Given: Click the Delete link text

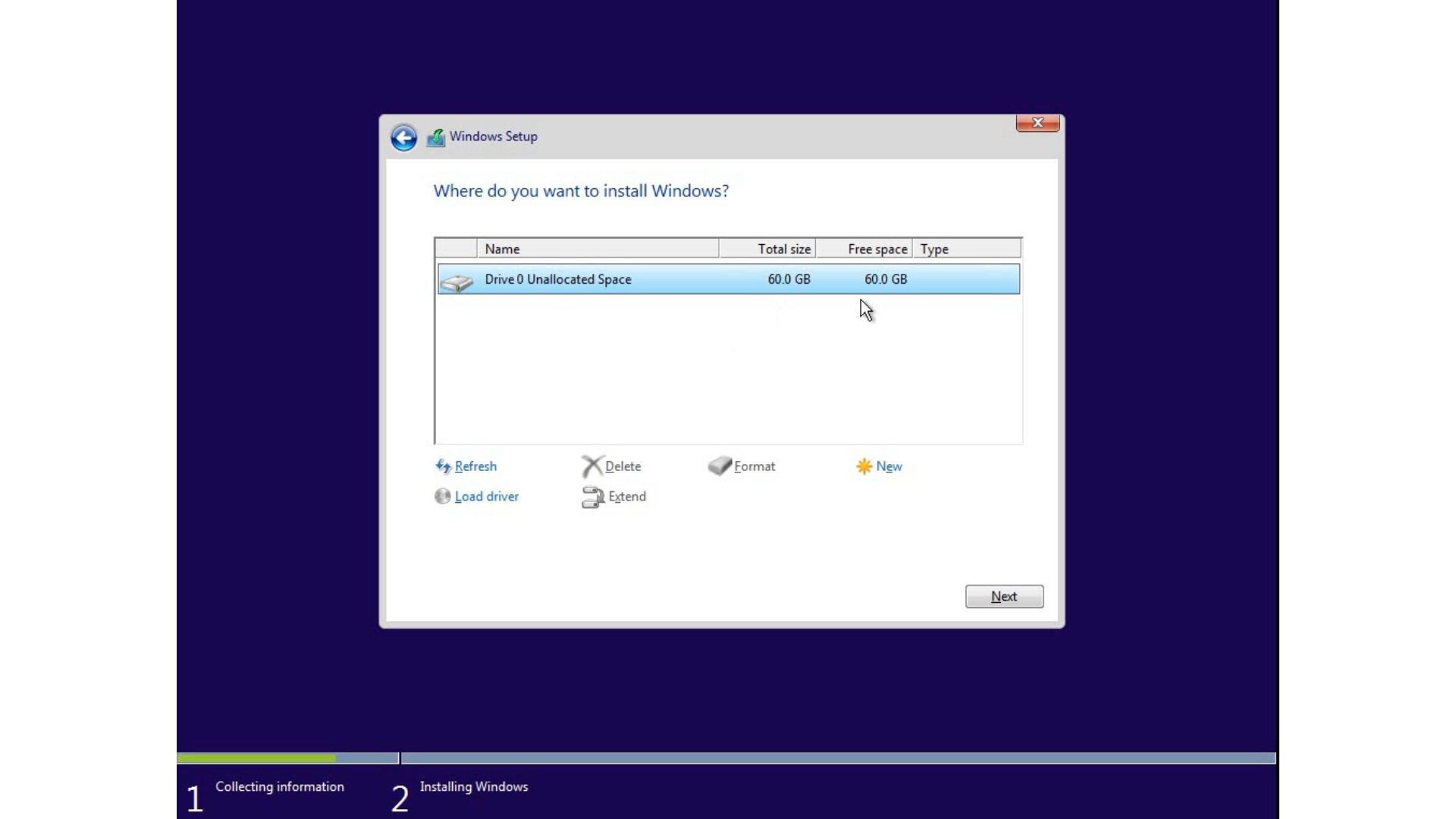Looking at the screenshot, I should (623, 466).
